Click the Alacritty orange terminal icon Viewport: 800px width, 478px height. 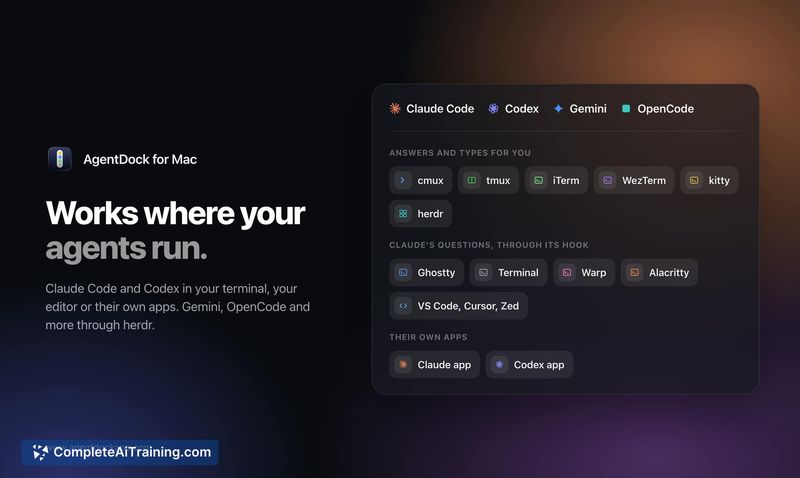tap(635, 272)
